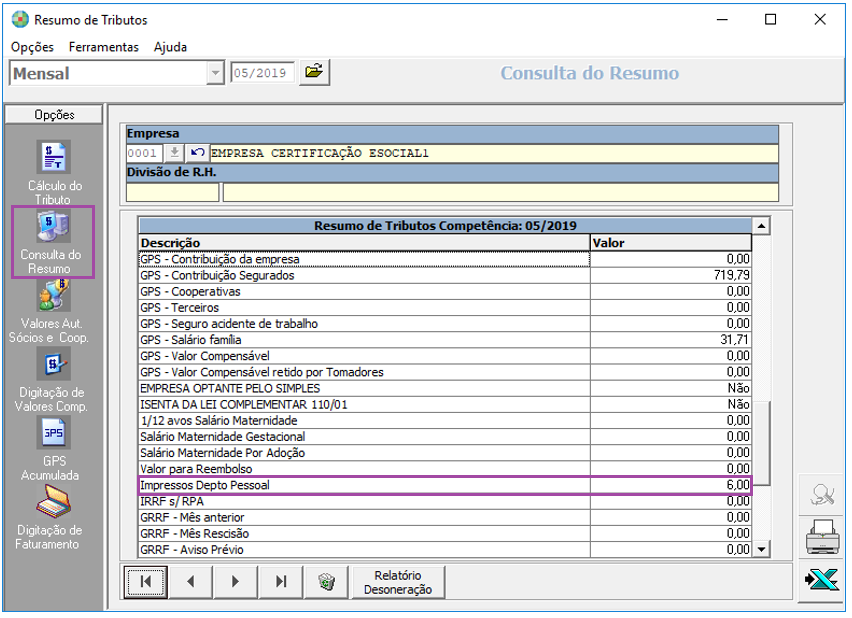This screenshot has width=852, height=618.
Task: Click the Descrição column header
Action: click(x=365, y=243)
